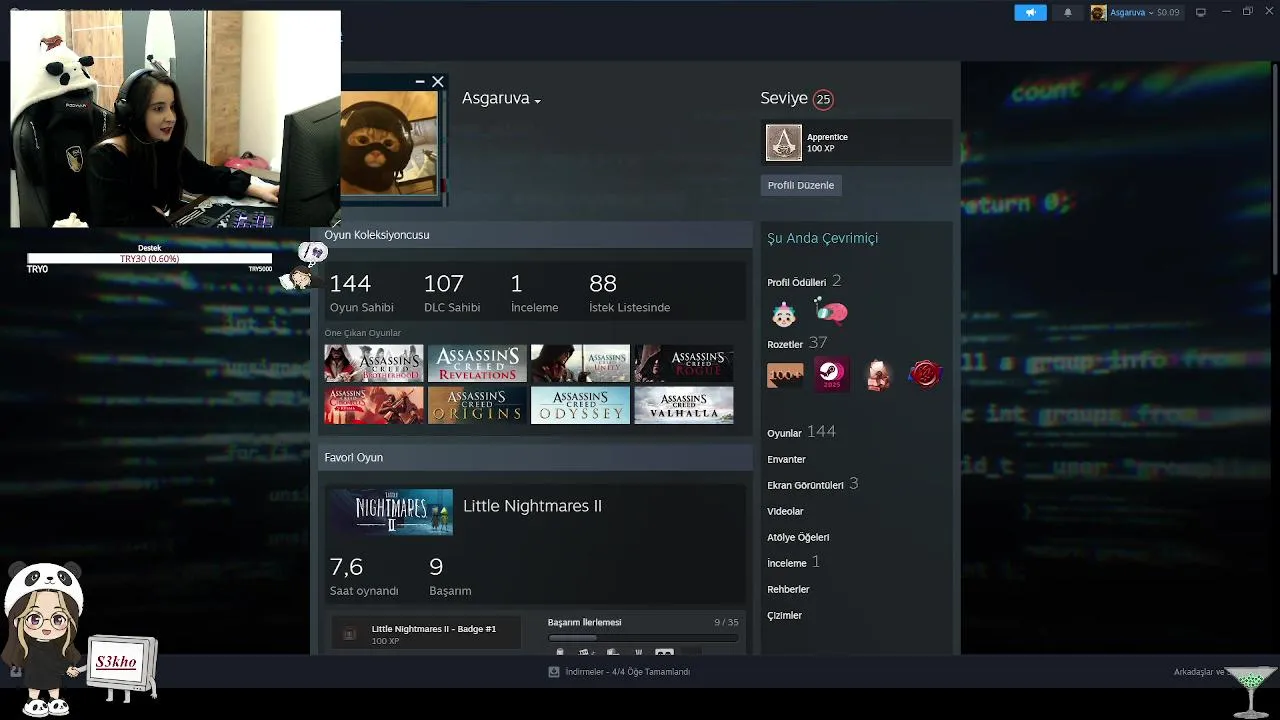Open Assassin's Creed Revelations game thumbnail
Screen dimensions: 1280x720
[x=477, y=363]
